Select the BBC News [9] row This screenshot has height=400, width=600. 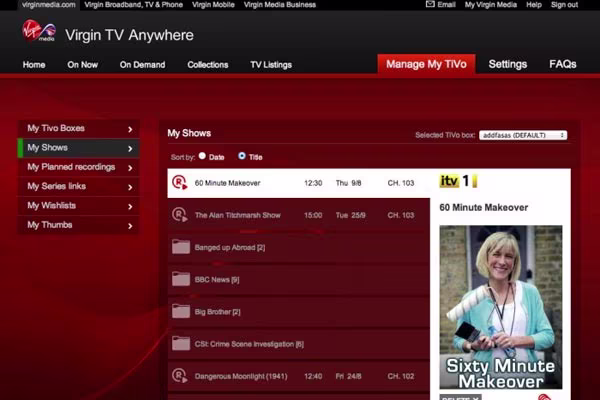click(x=298, y=279)
